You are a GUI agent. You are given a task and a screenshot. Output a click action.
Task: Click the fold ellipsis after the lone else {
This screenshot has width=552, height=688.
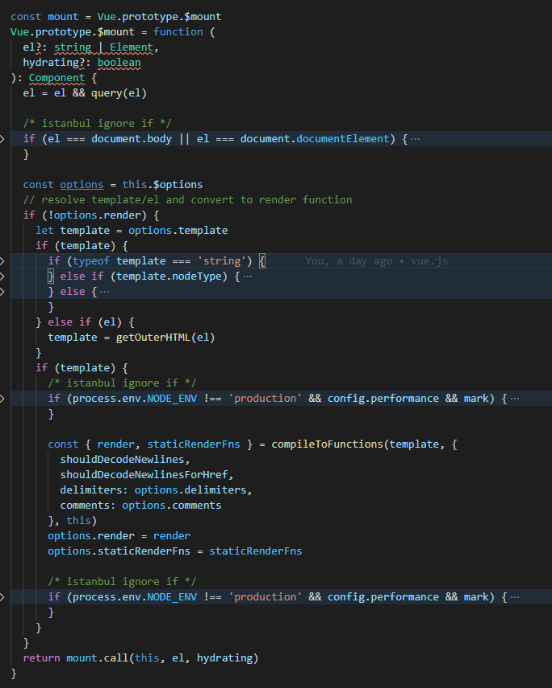coord(104,292)
